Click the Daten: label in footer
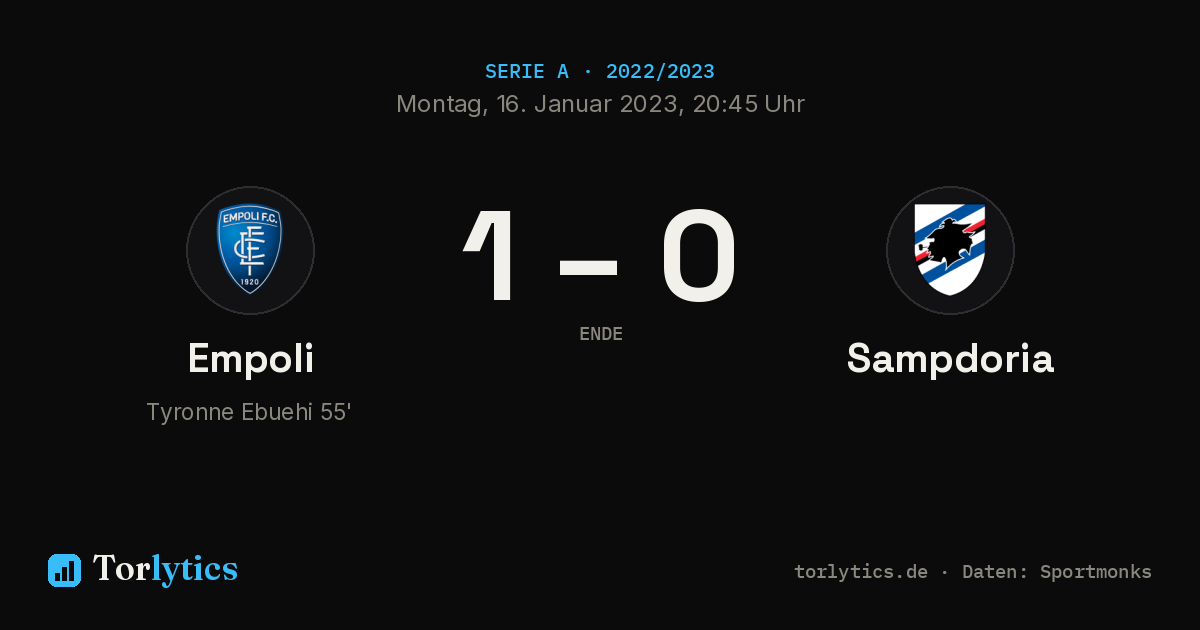The image size is (1200, 630). point(995,572)
